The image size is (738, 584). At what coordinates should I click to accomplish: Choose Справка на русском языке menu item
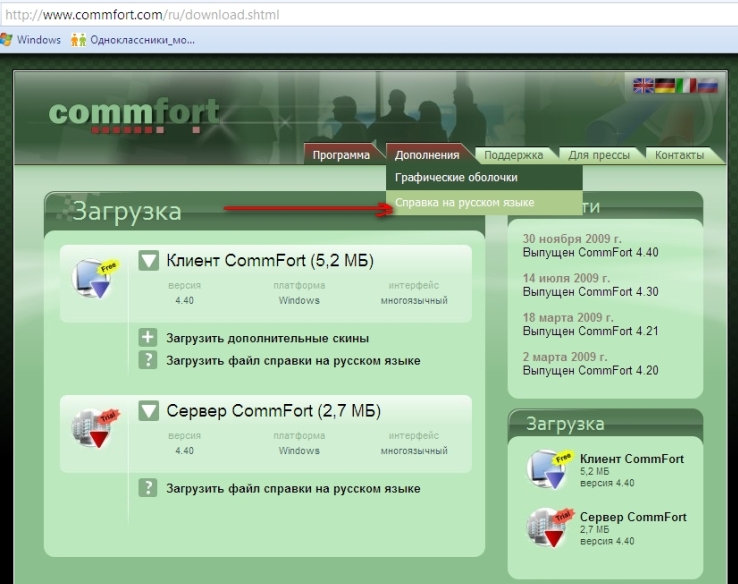point(465,202)
